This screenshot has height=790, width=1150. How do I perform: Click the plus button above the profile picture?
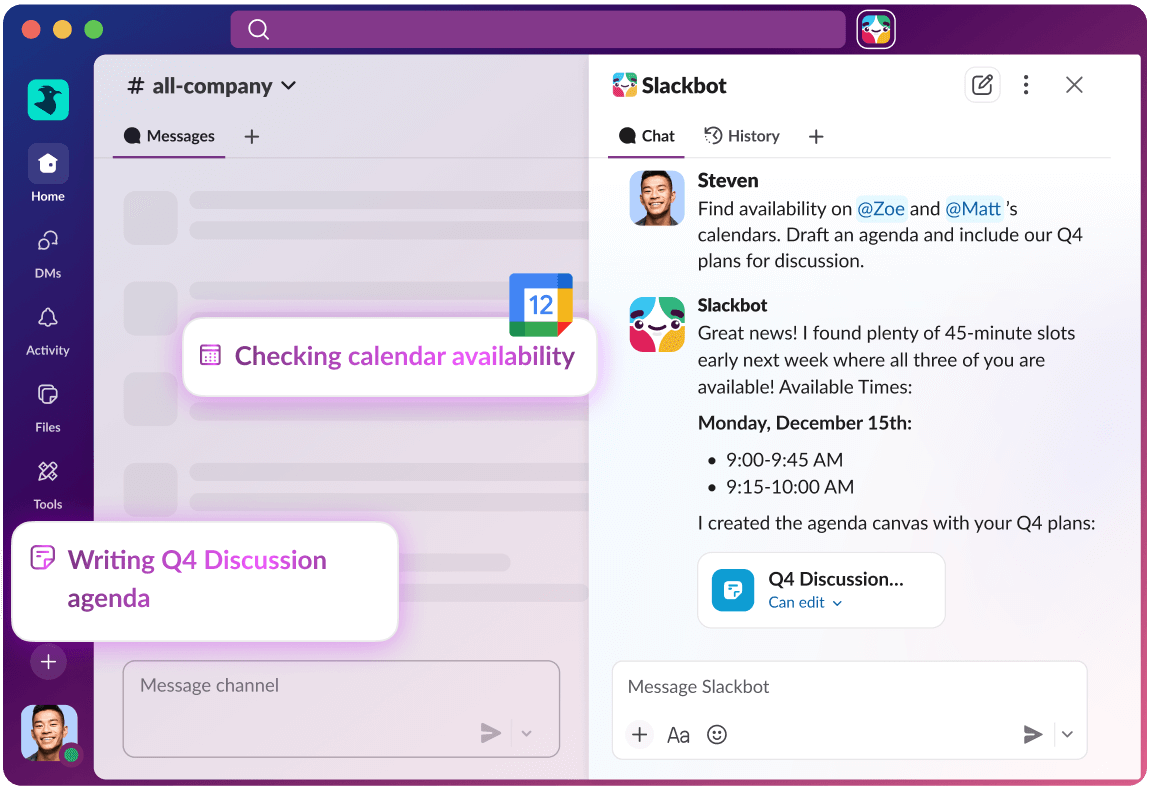tap(47, 661)
